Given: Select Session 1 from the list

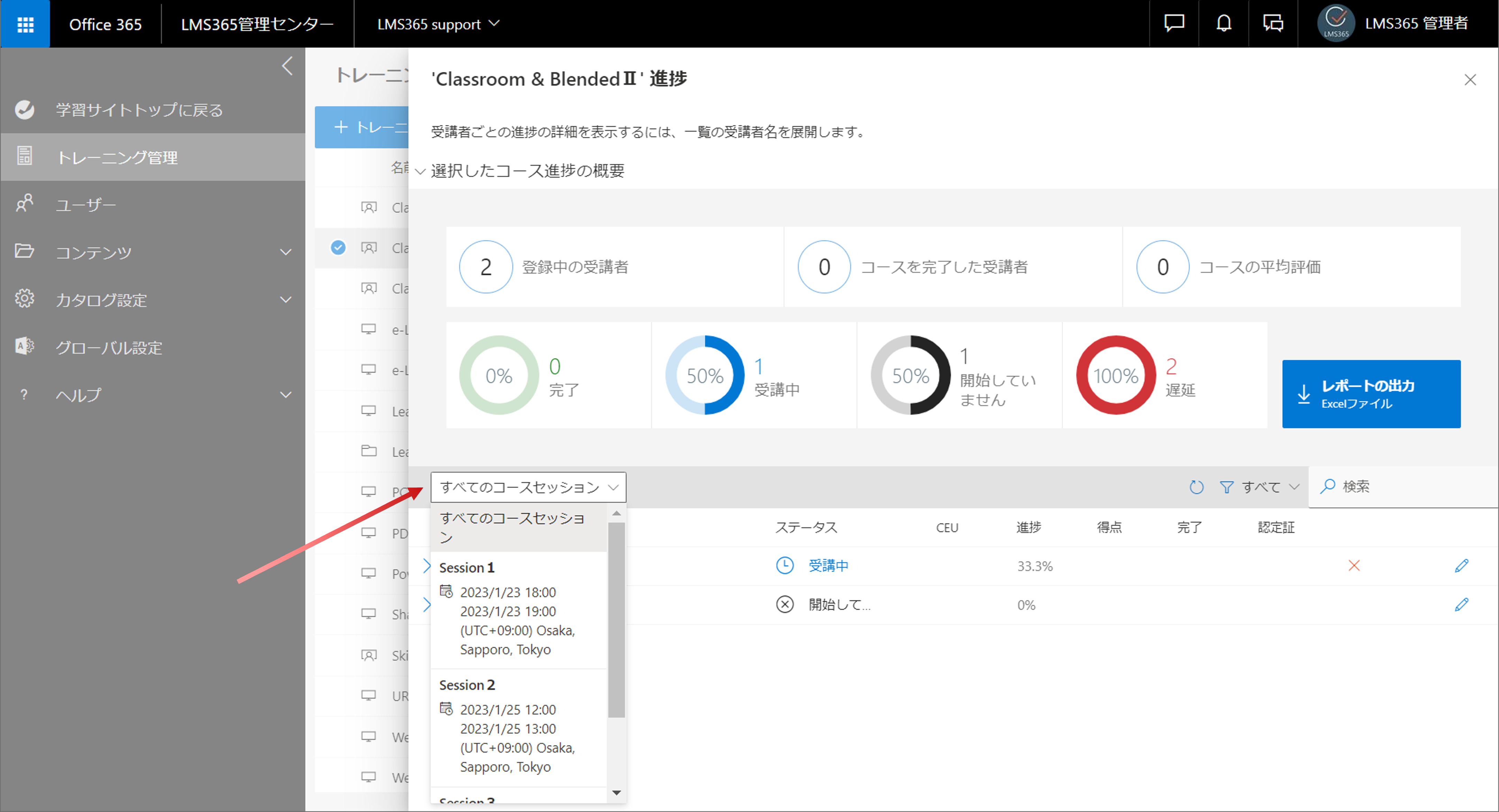Looking at the screenshot, I should point(519,610).
